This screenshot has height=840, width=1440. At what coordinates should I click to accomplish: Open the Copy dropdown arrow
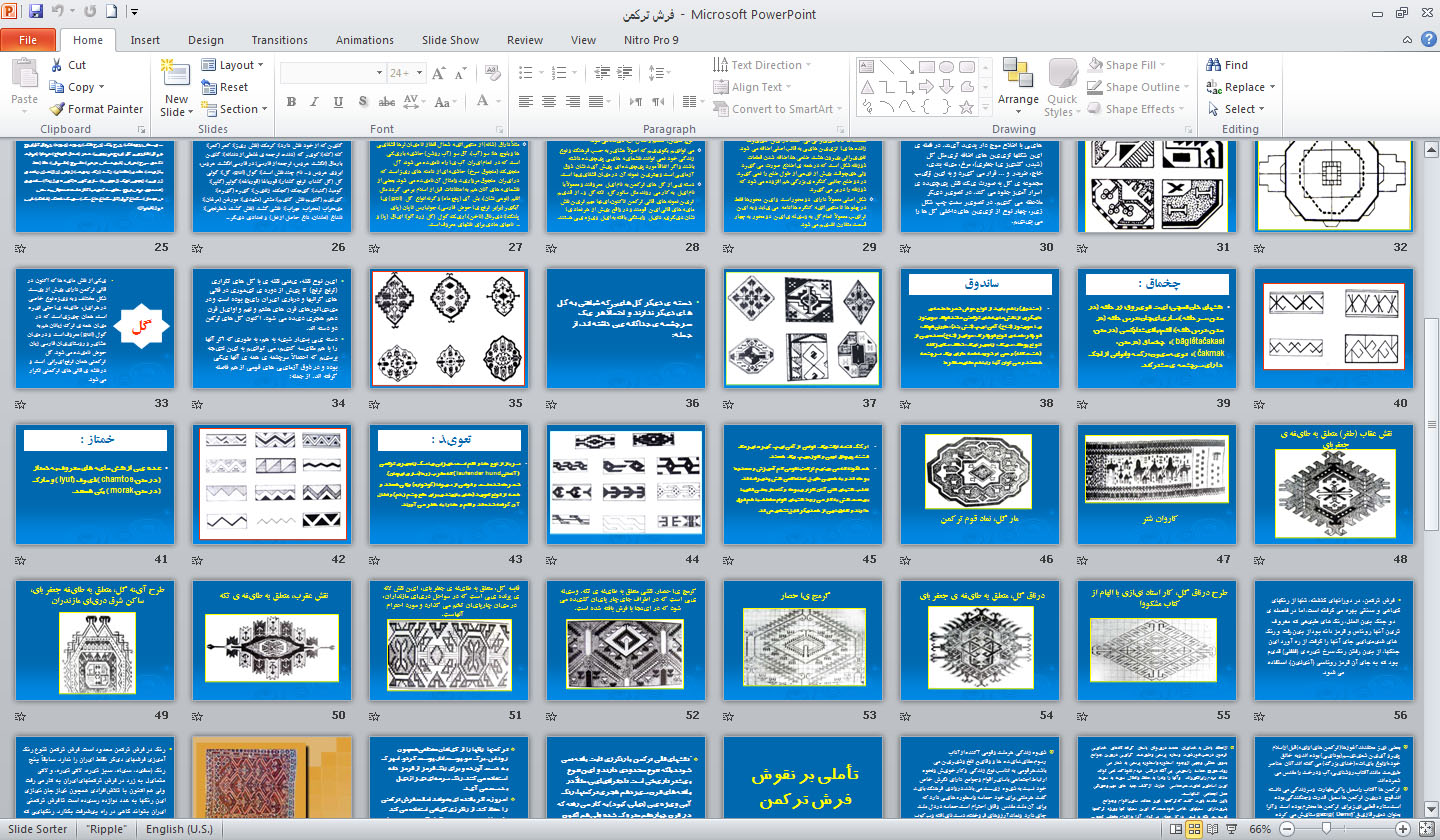(102, 87)
